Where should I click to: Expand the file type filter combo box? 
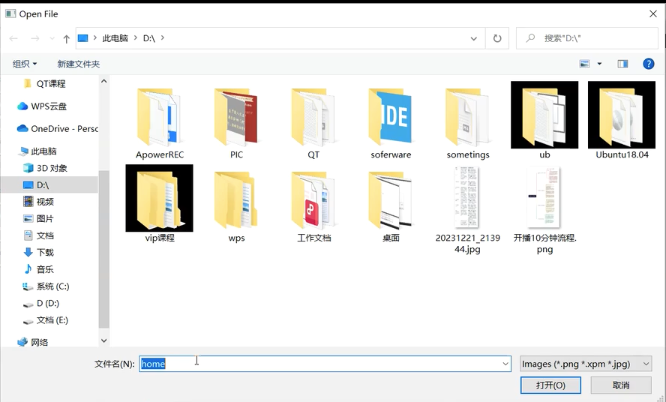pyautogui.click(x=585, y=364)
